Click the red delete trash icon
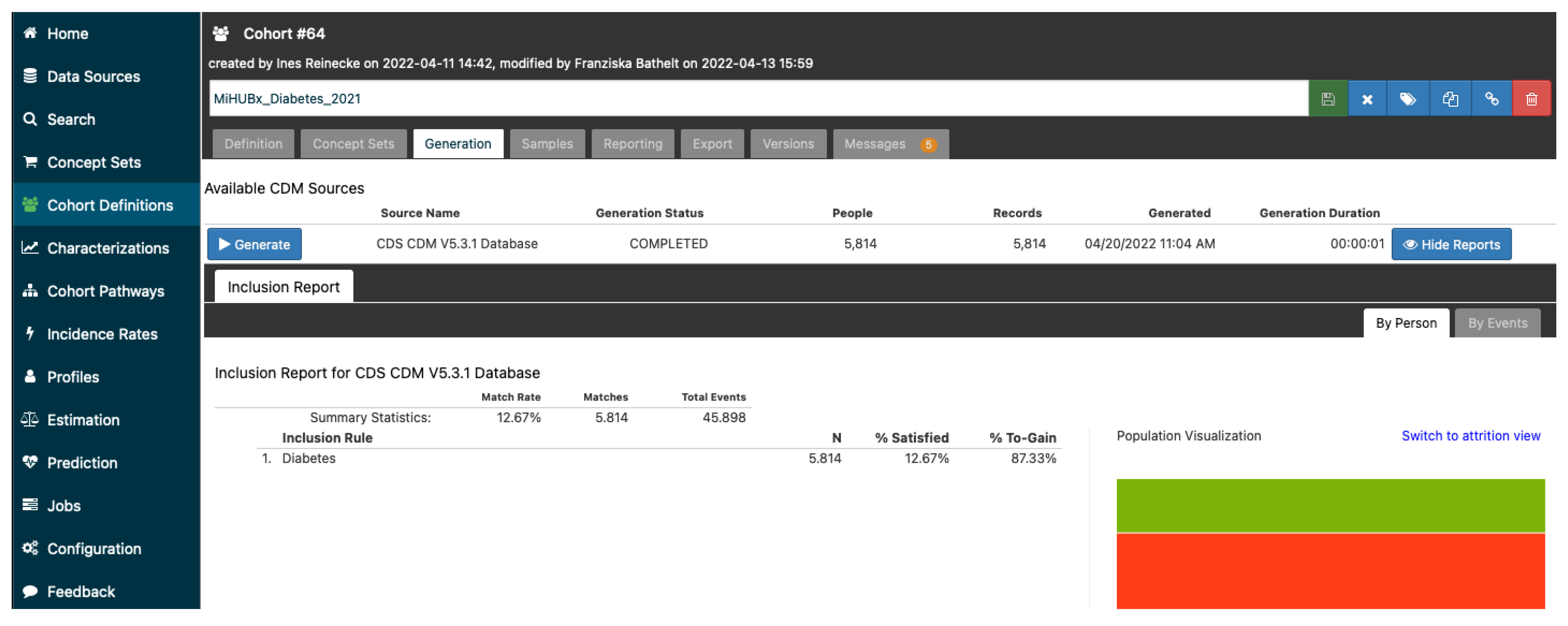 pos(1532,99)
